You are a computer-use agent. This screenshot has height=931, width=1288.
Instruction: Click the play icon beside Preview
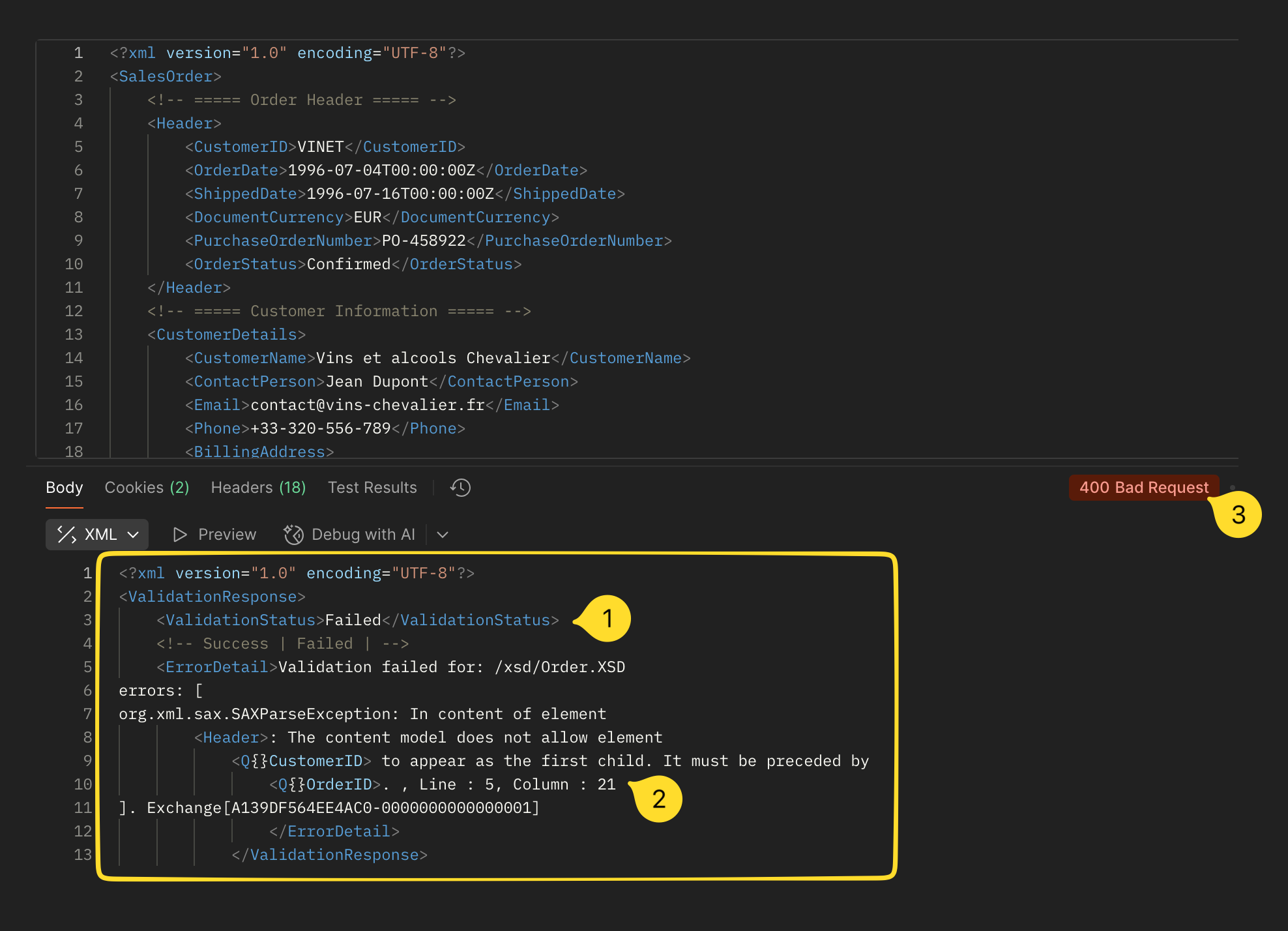point(181,534)
